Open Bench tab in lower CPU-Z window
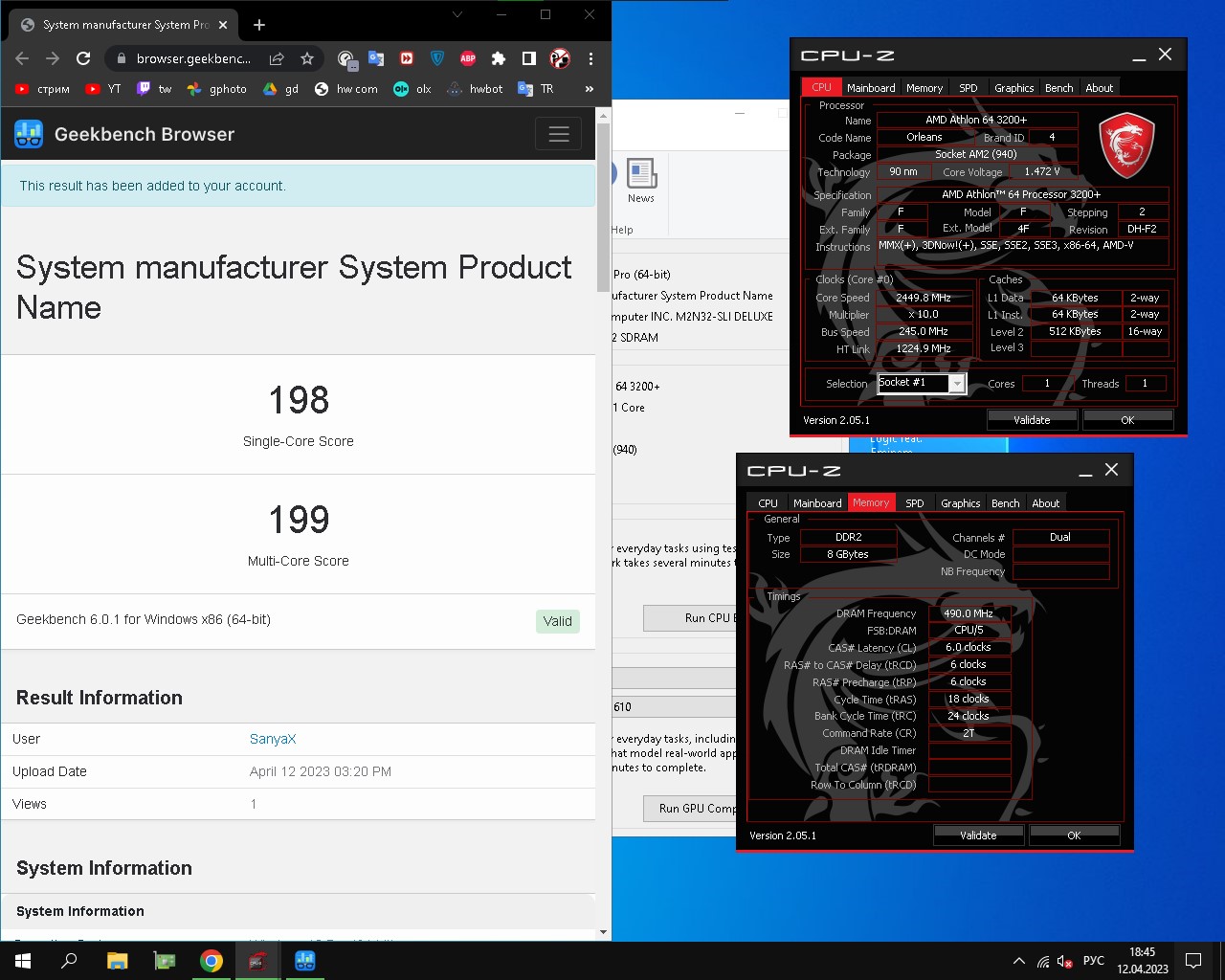 [x=1005, y=502]
